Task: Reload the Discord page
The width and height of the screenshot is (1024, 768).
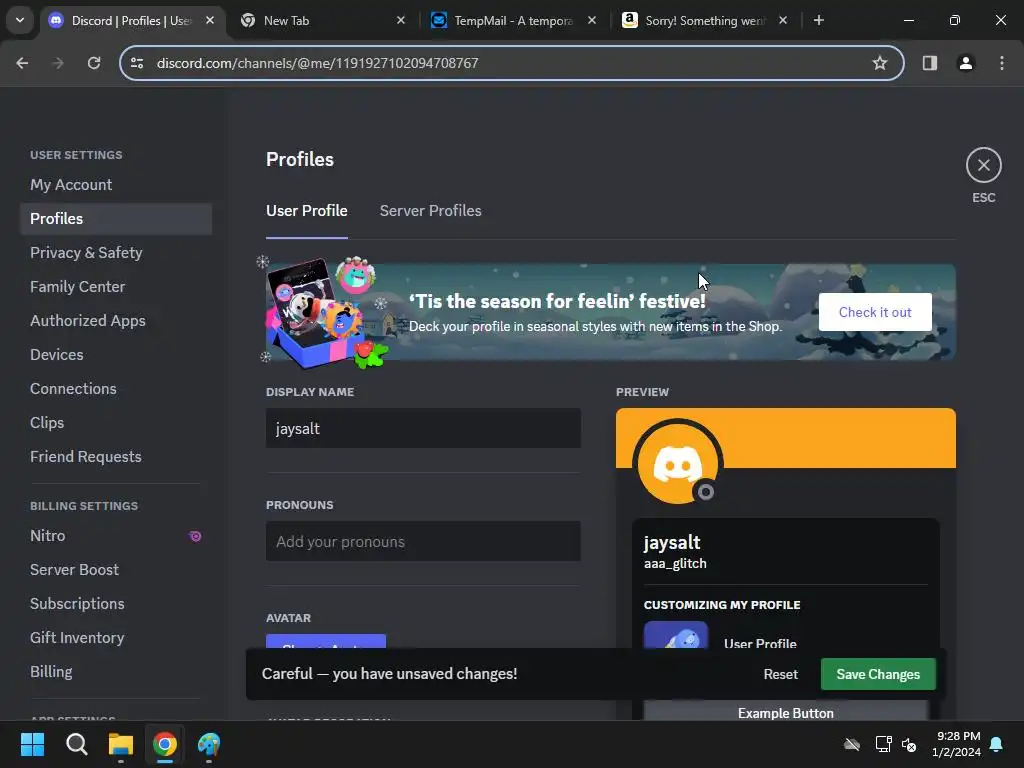Action: 94,63
